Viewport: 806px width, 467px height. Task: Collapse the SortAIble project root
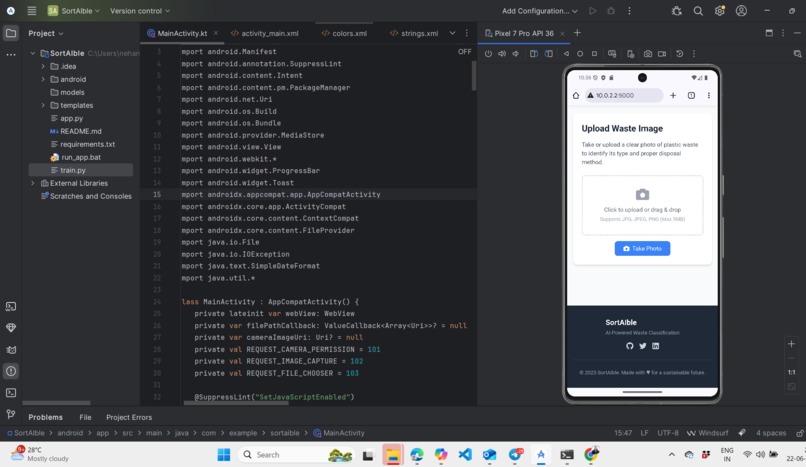(x=33, y=53)
